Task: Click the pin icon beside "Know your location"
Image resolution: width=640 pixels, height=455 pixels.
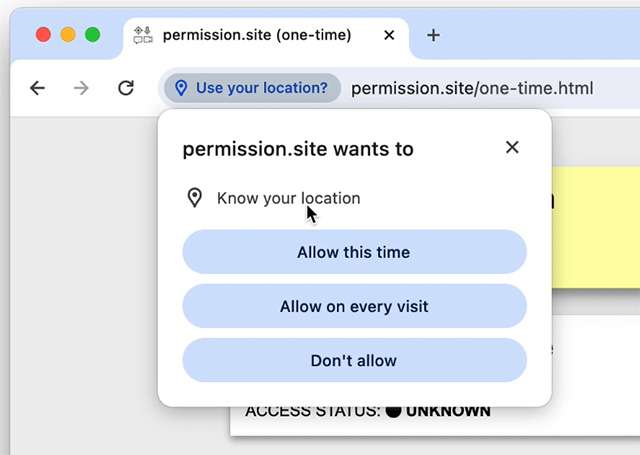Action: click(195, 198)
